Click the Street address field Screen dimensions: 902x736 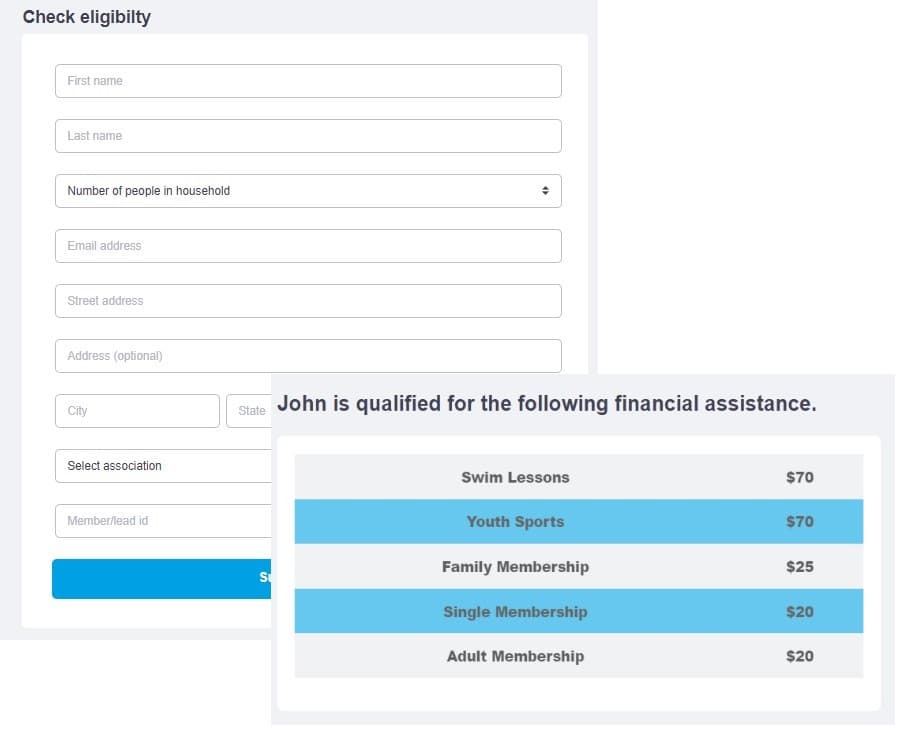point(307,300)
